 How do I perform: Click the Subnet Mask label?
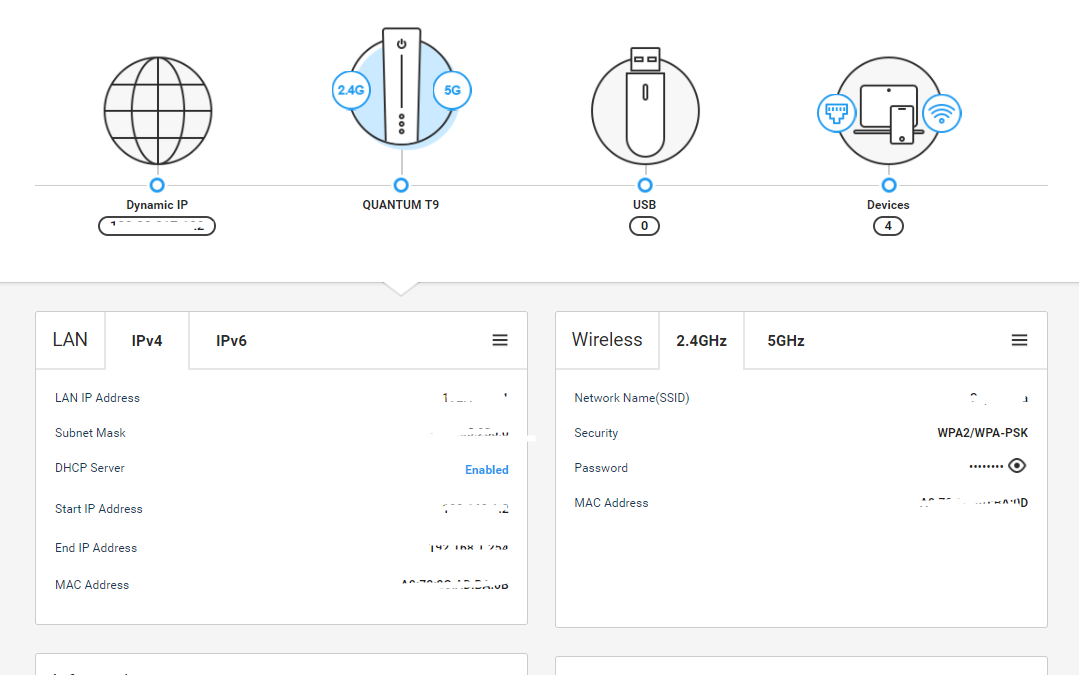tap(90, 433)
